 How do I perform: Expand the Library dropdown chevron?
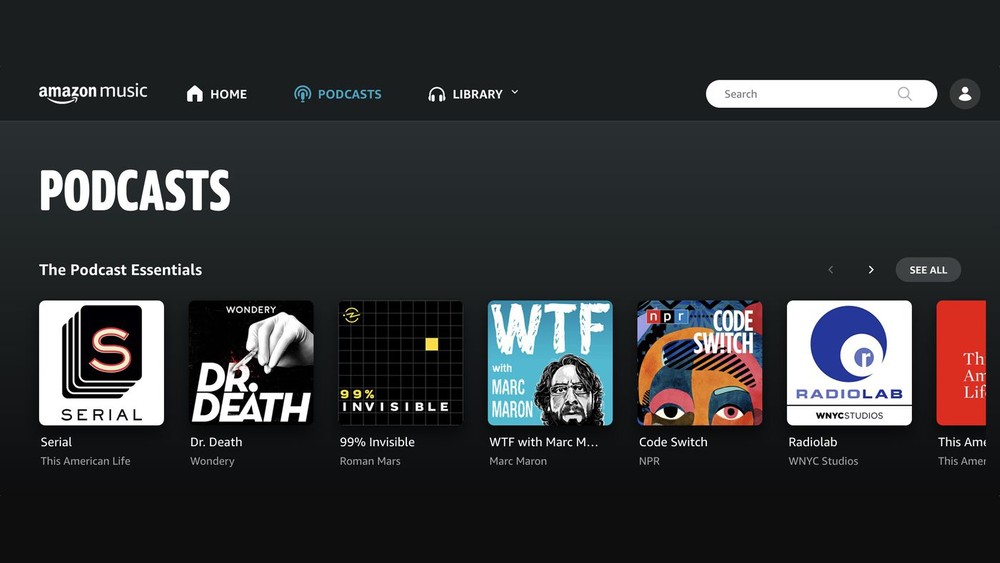(515, 92)
